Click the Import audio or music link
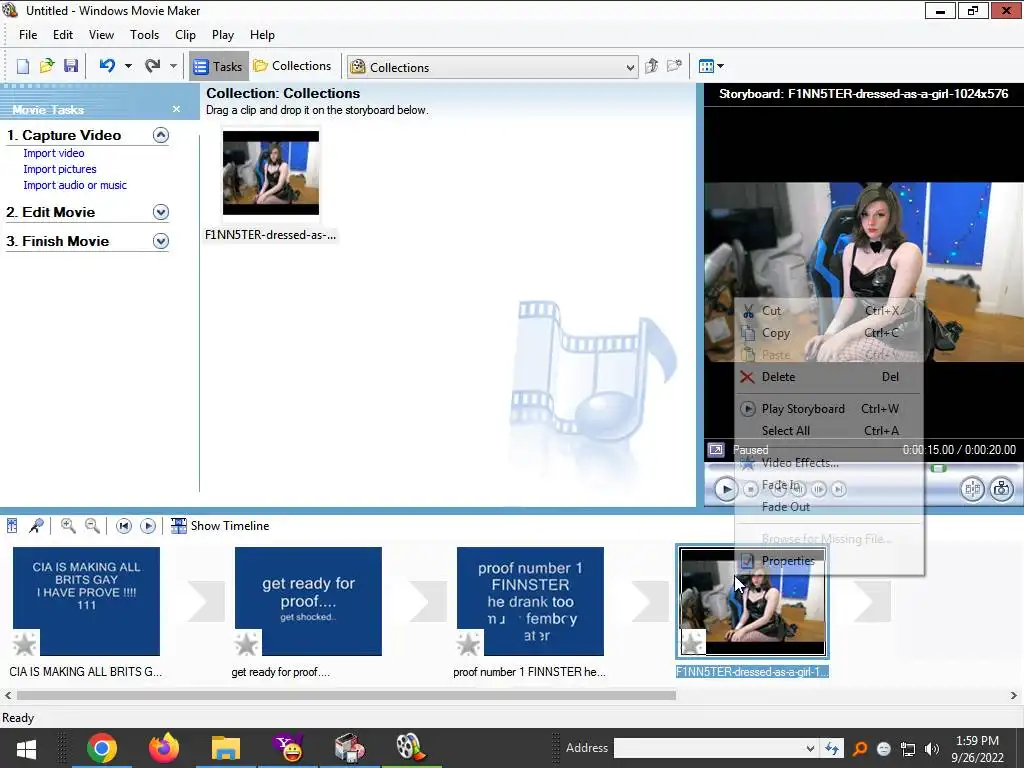 [75, 185]
